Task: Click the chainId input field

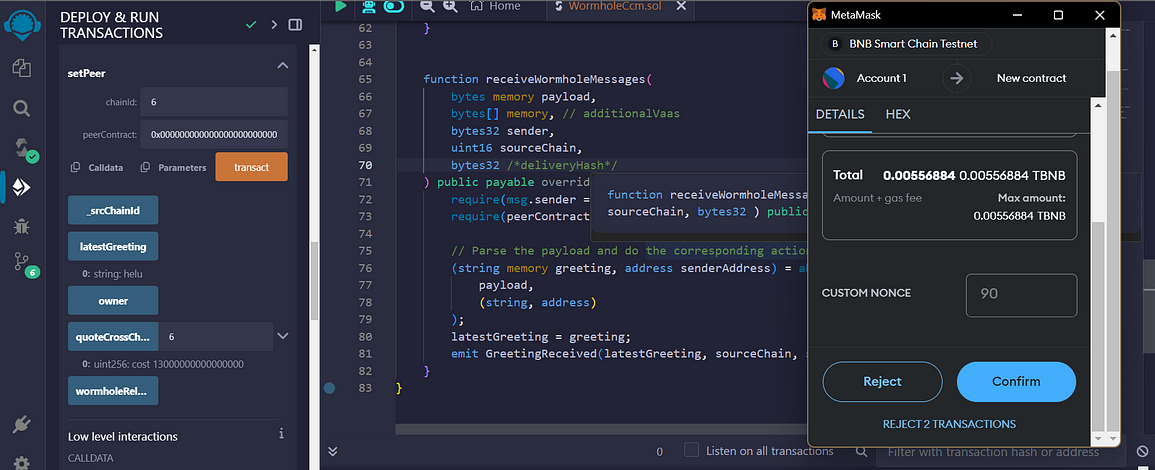Action: pyautogui.click(x=214, y=102)
